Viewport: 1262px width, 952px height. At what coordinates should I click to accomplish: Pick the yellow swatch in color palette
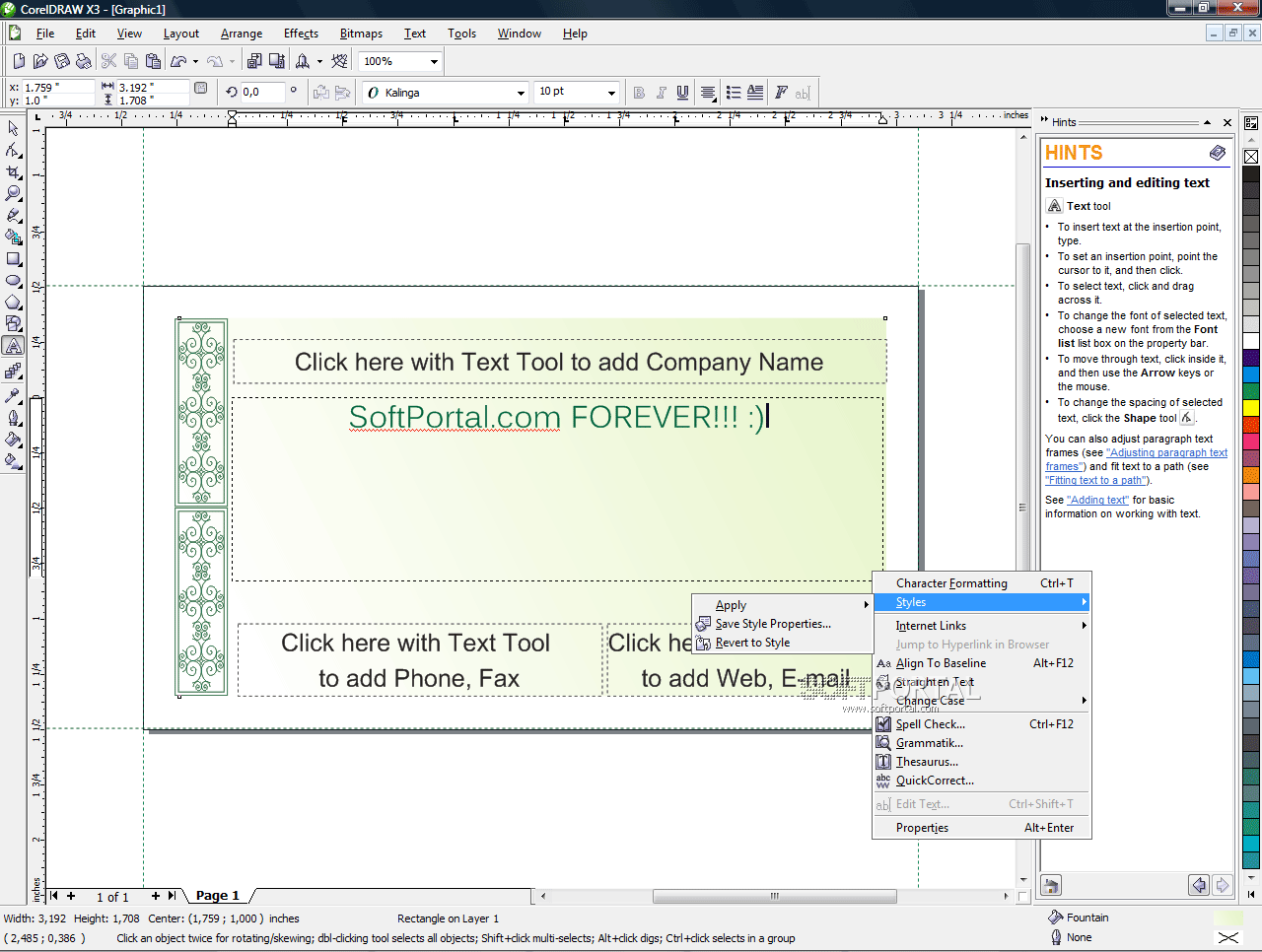pos(1251,408)
